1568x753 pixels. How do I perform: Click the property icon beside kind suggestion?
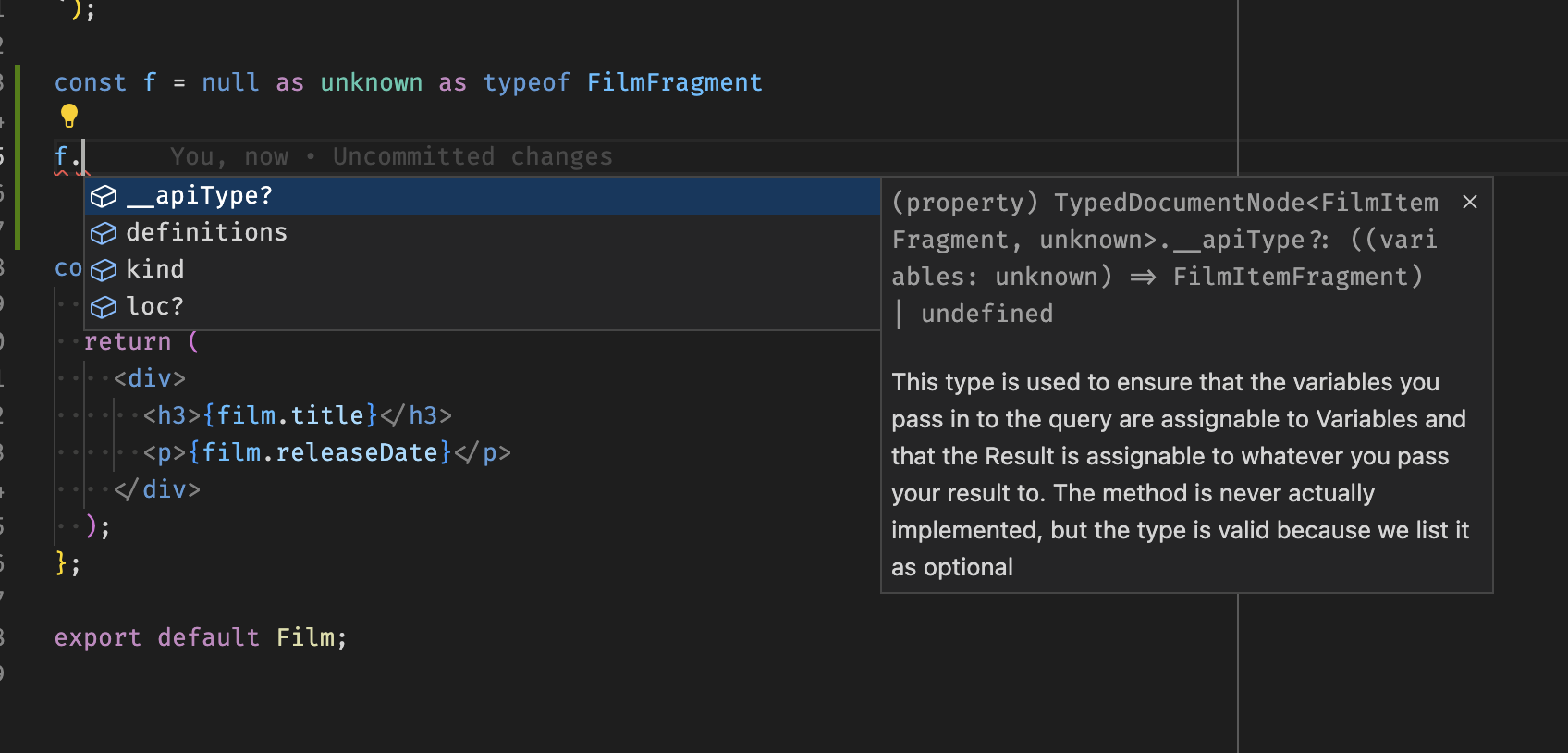(x=104, y=270)
